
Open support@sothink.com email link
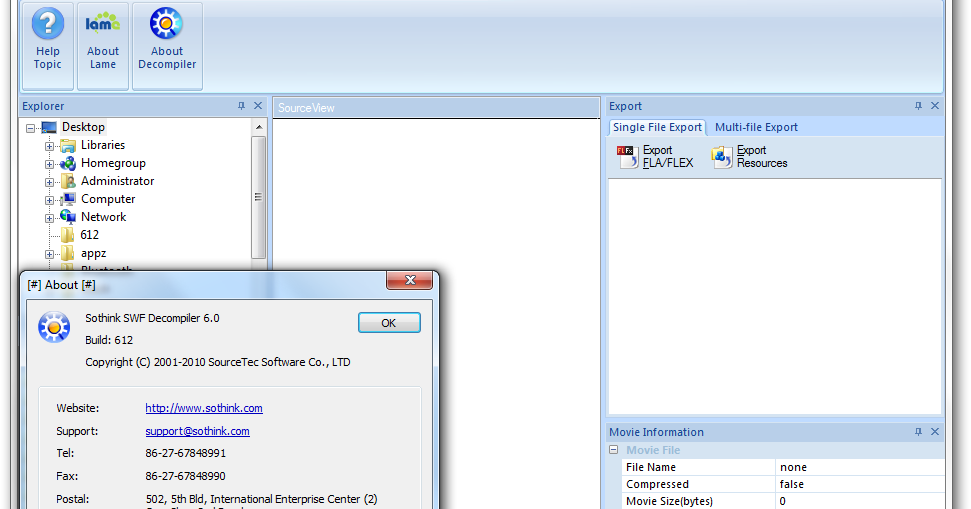coord(198,431)
